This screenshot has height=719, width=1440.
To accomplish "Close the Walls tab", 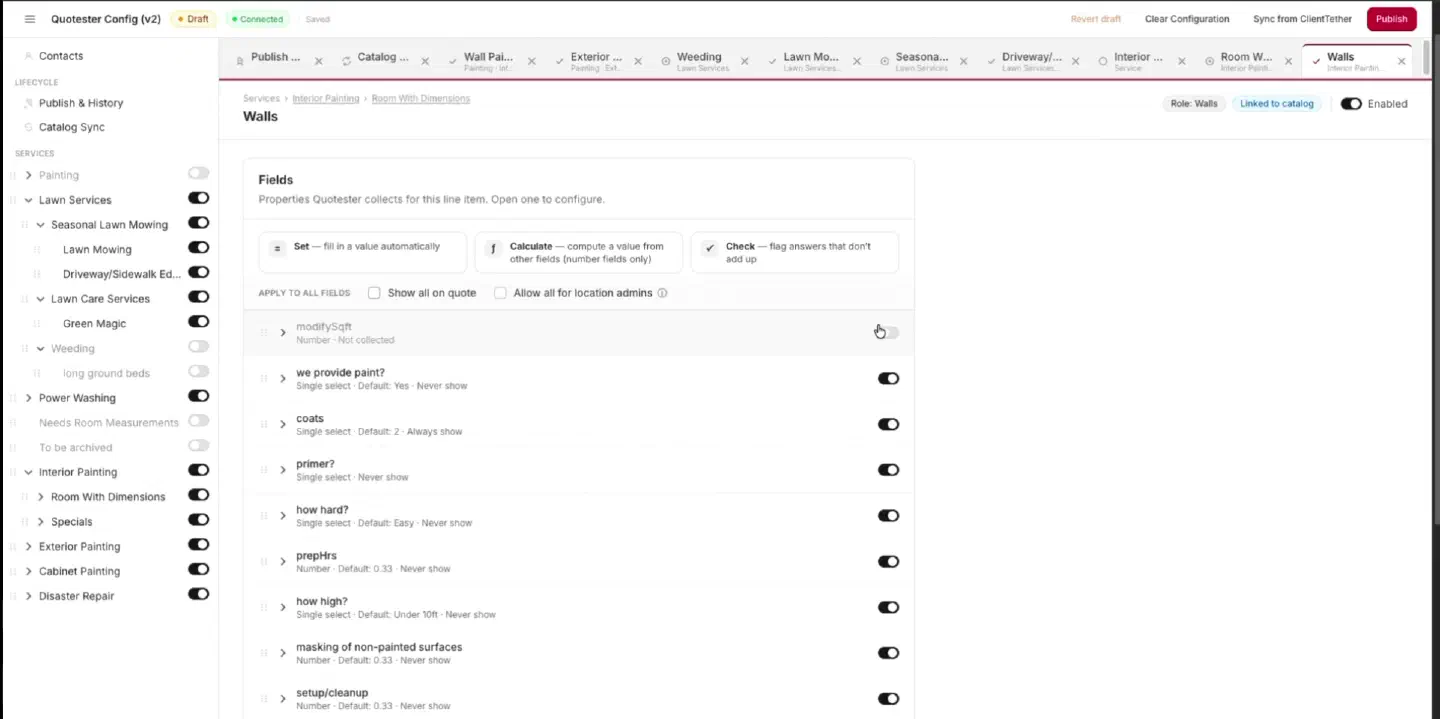I will (1401, 61).
